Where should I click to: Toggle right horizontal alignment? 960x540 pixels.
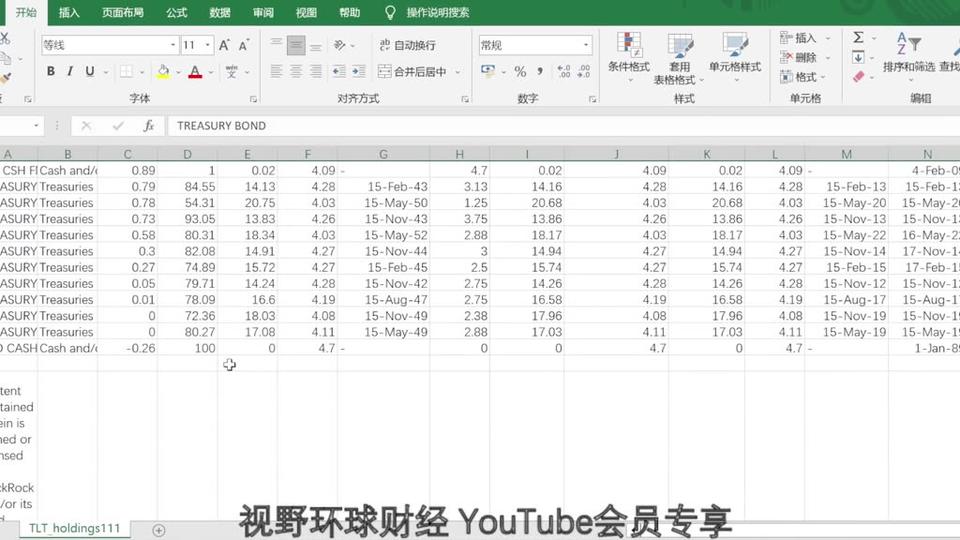(x=315, y=72)
